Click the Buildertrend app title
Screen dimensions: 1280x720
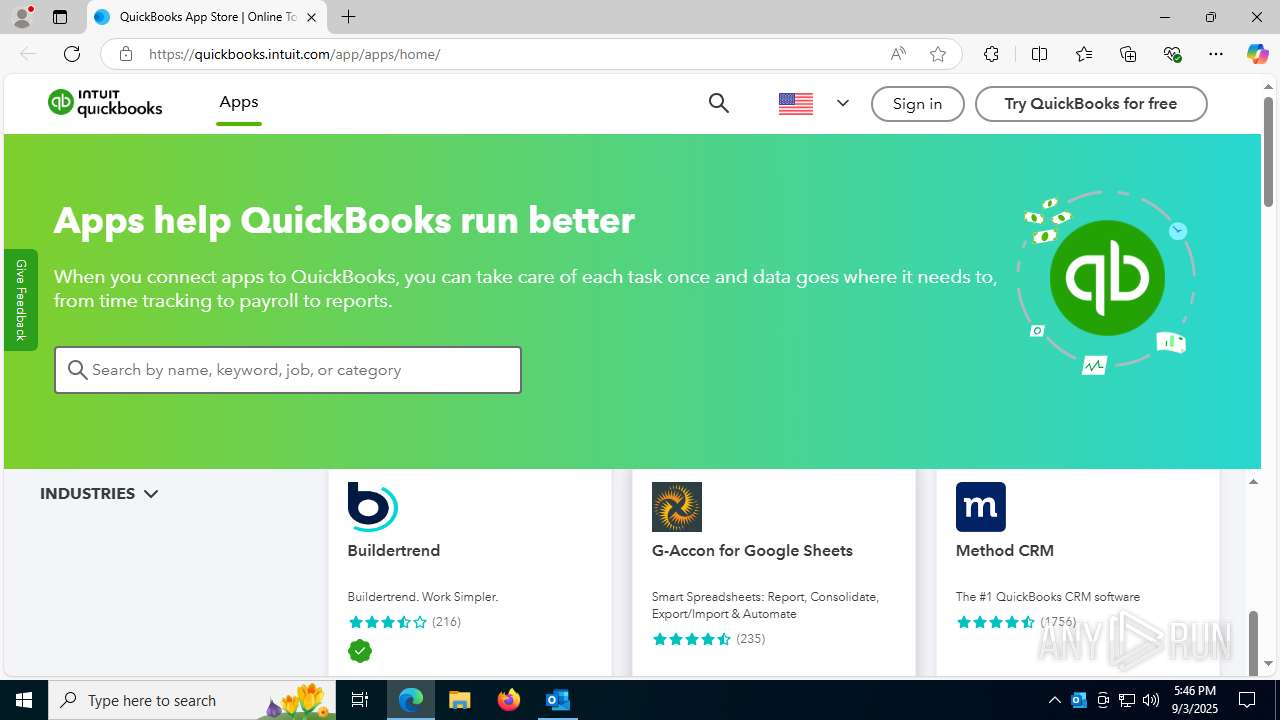pyautogui.click(x=394, y=551)
